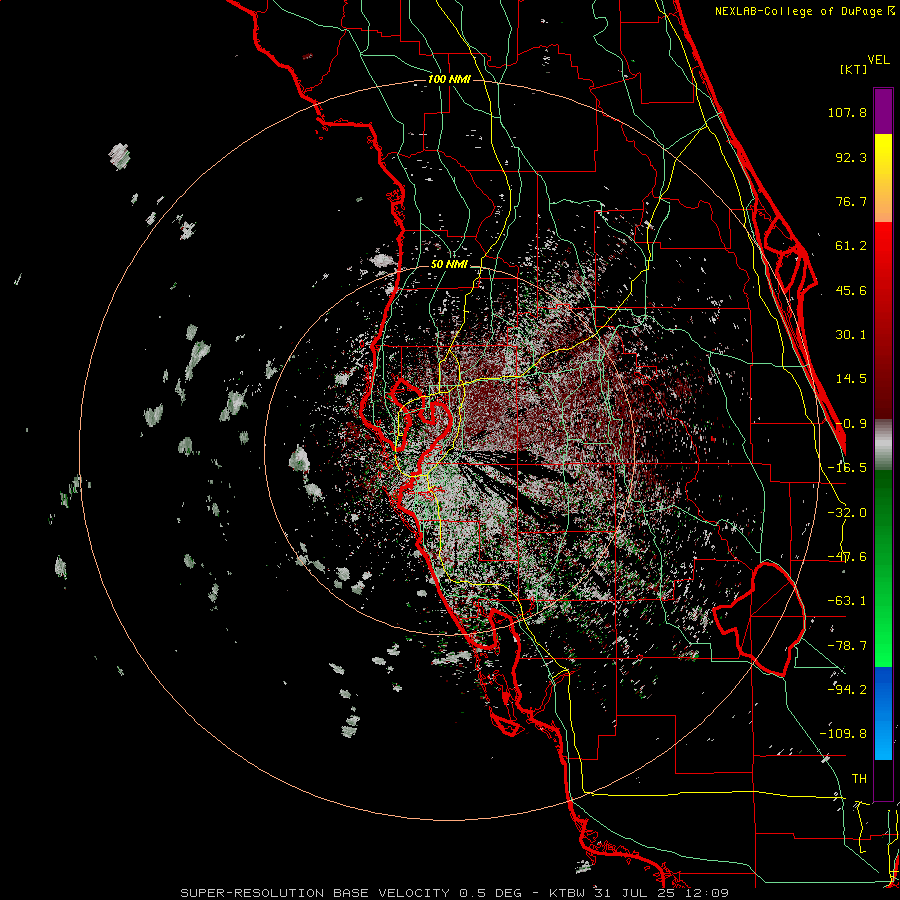Click the 14.5 velocity scale value

click(851, 379)
